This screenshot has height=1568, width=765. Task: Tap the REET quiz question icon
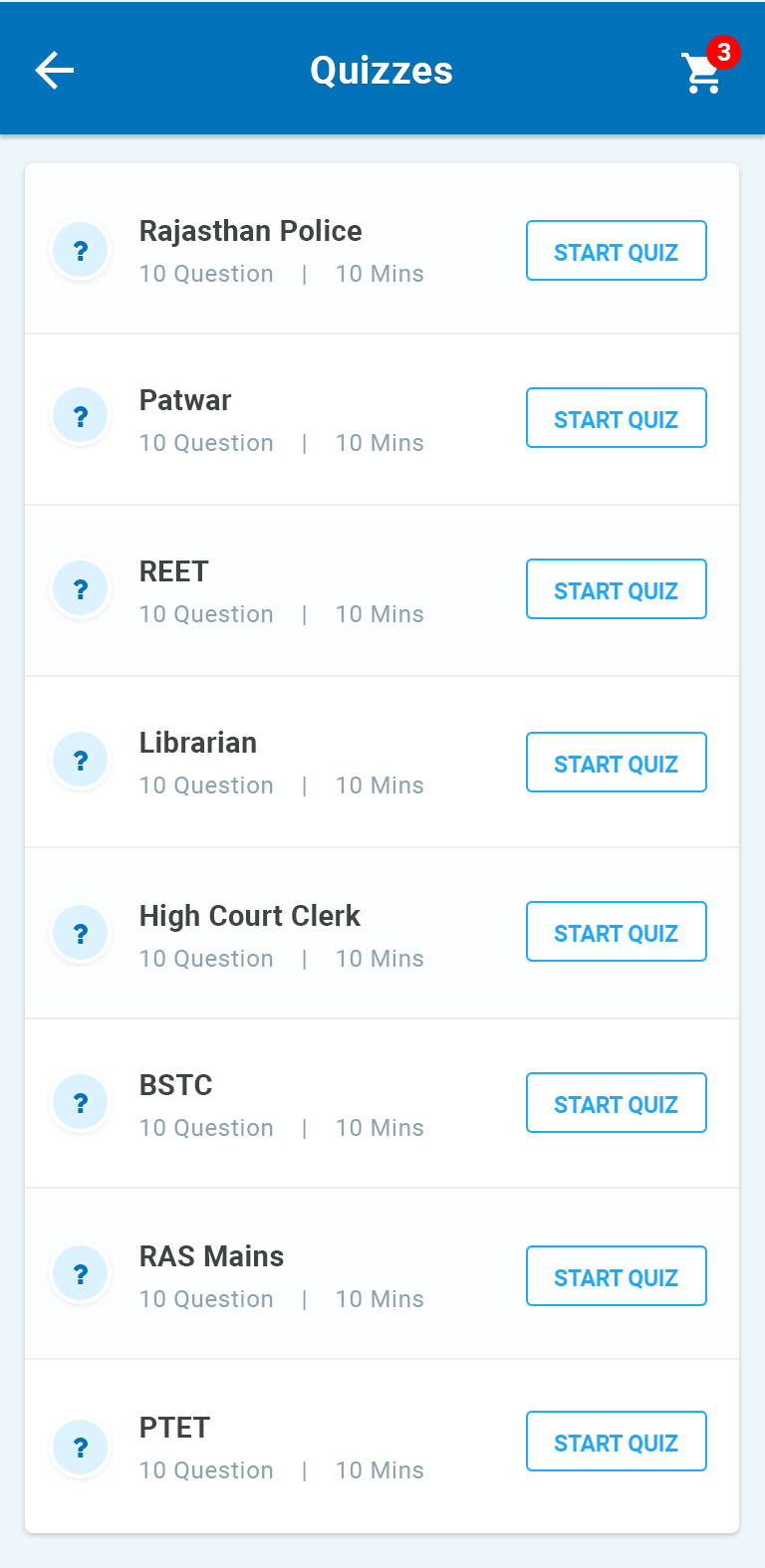point(81,589)
